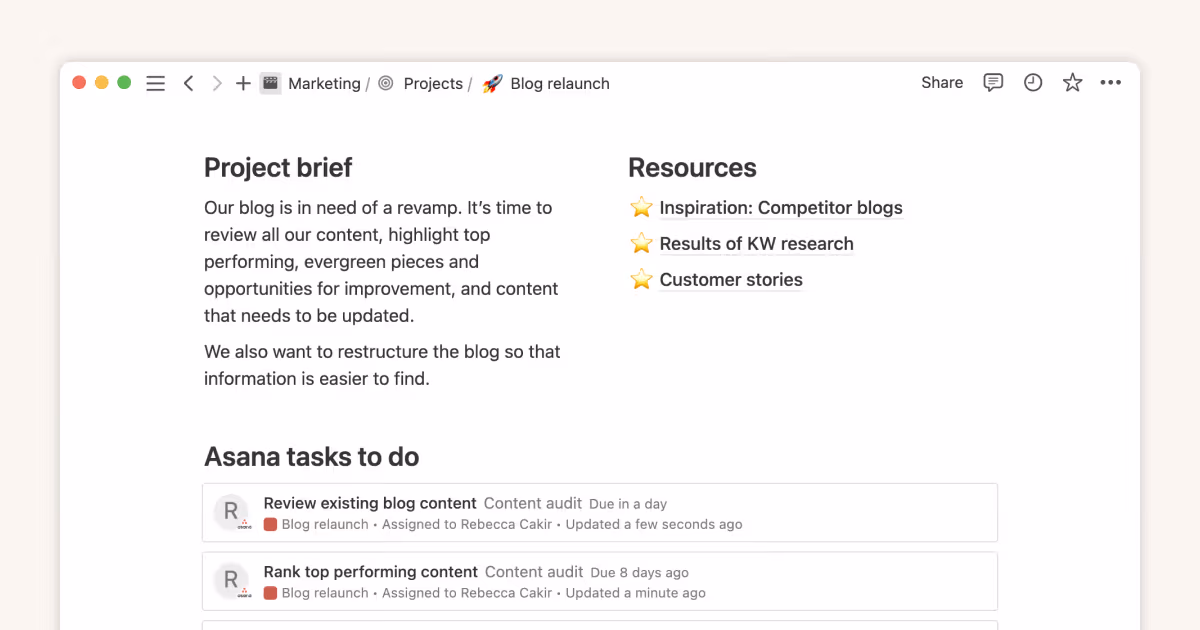Navigate forward with the right chevron
The image size is (1200, 630).
[x=216, y=83]
